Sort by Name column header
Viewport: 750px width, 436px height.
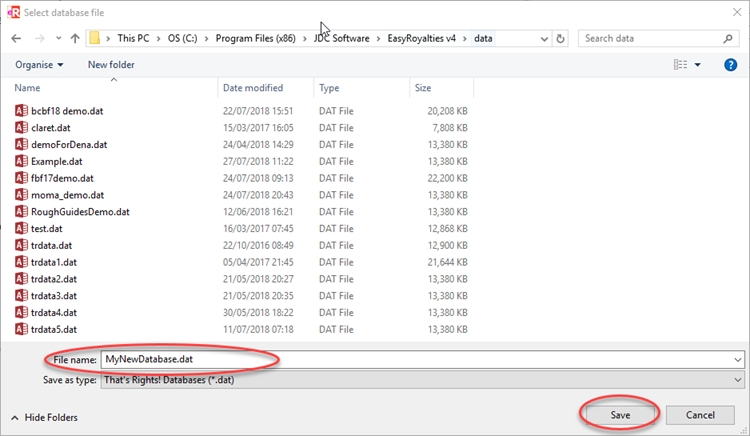coord(27,88)
